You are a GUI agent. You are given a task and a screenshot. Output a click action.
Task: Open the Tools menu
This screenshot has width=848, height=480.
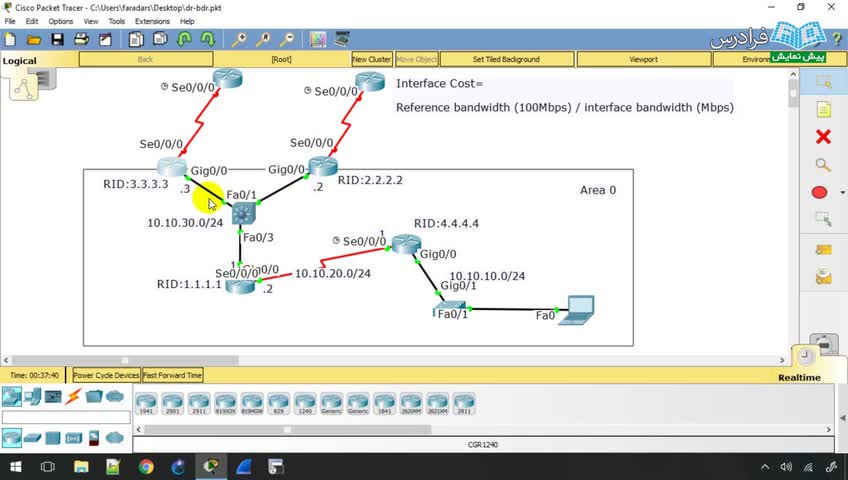point(116,21)
